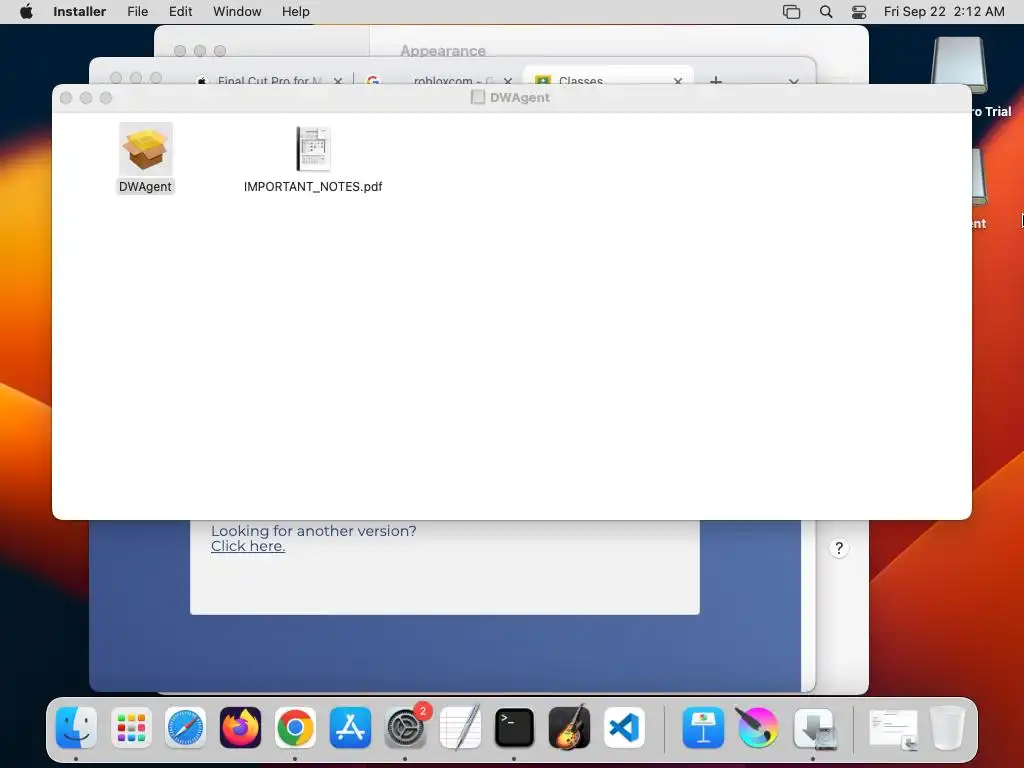Click the Installer disk icon in the Dock
1024x768 pixels.
point(813,728)
